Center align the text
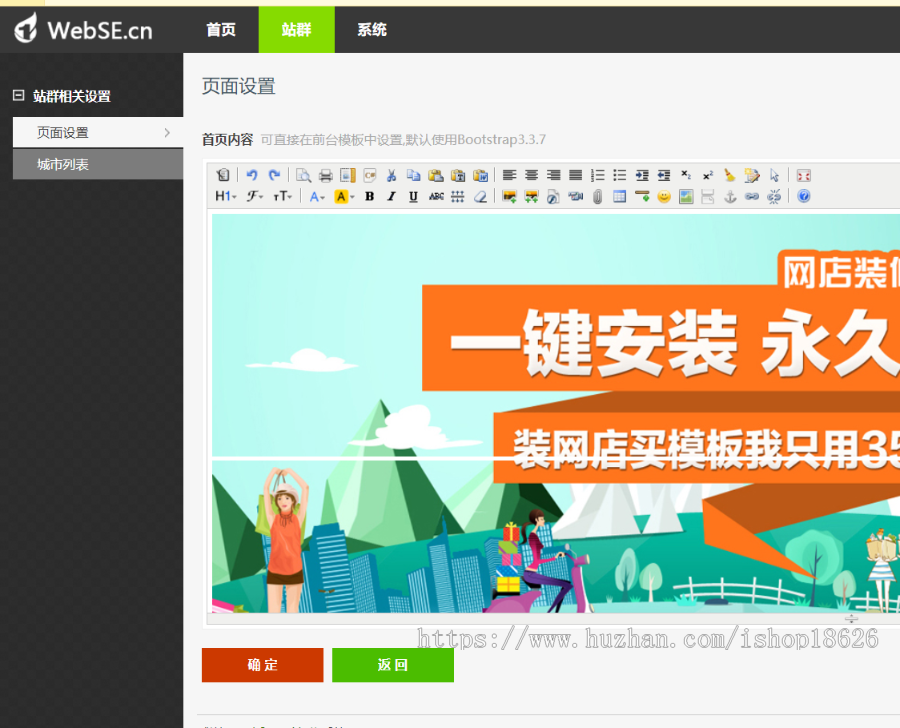This screenshot has height=728, width=900. (x=532, y=175)
